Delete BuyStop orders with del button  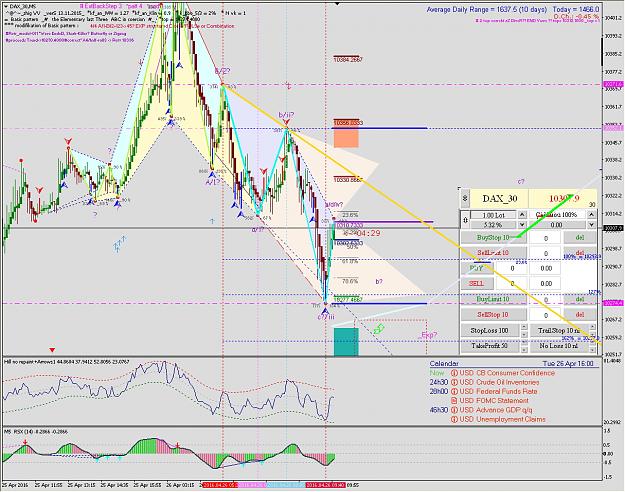pyautogui.click(x=580, y=238)
